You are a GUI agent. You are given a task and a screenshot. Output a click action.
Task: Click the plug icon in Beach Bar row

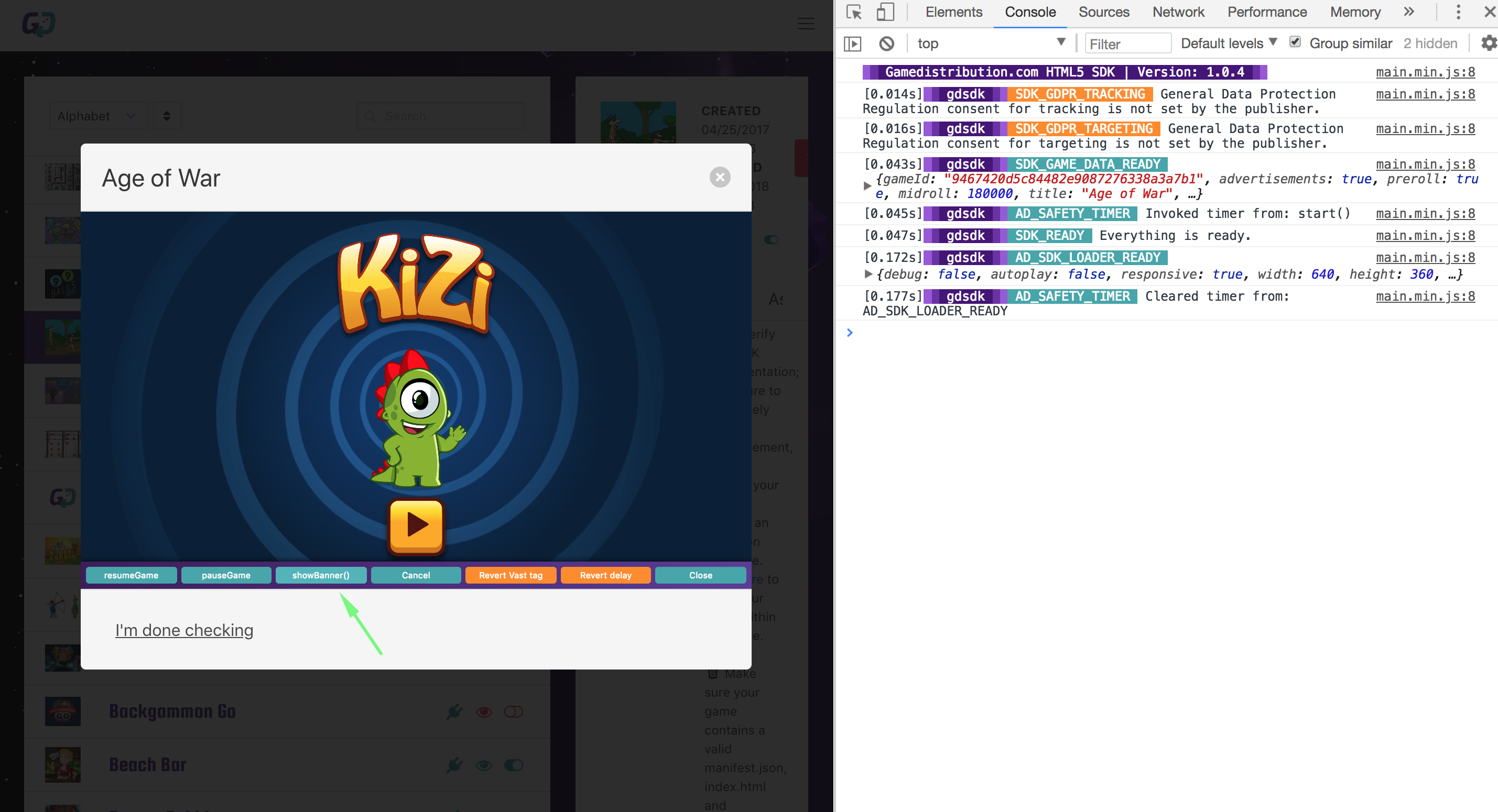click(x=454, y=765)
